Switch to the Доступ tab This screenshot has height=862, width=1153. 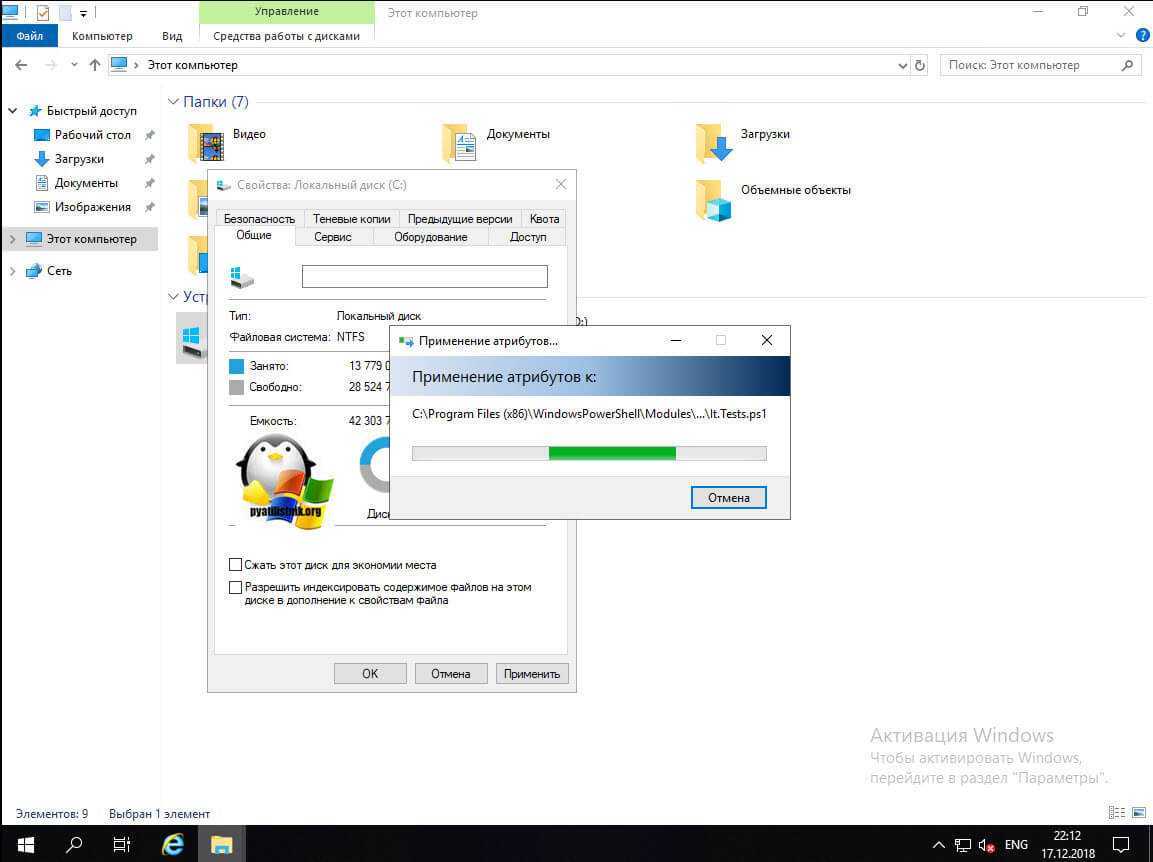[528, 237]
